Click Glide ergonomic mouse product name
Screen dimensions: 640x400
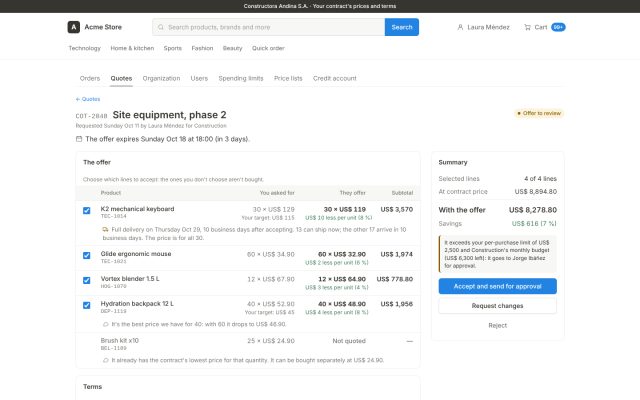click(x=136, y=254)
